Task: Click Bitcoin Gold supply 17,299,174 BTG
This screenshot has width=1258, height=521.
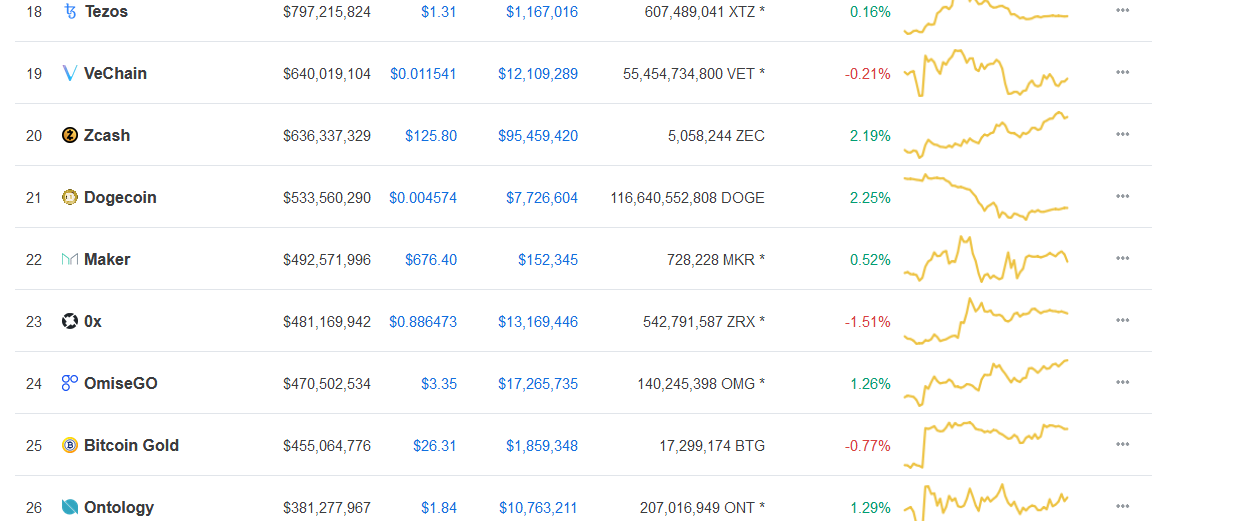Action: [712, 446]
